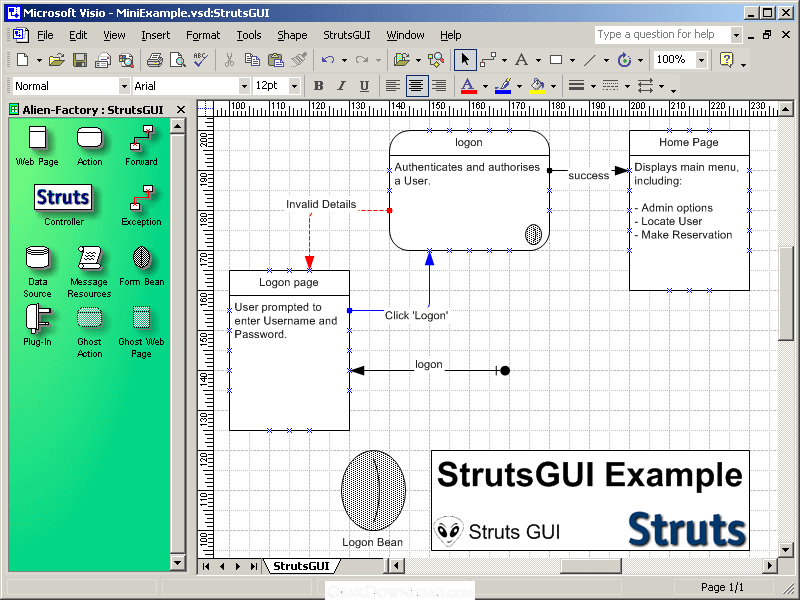
Task: Click the Microsoft Visio Help icon
Action: tap(726, 60)
